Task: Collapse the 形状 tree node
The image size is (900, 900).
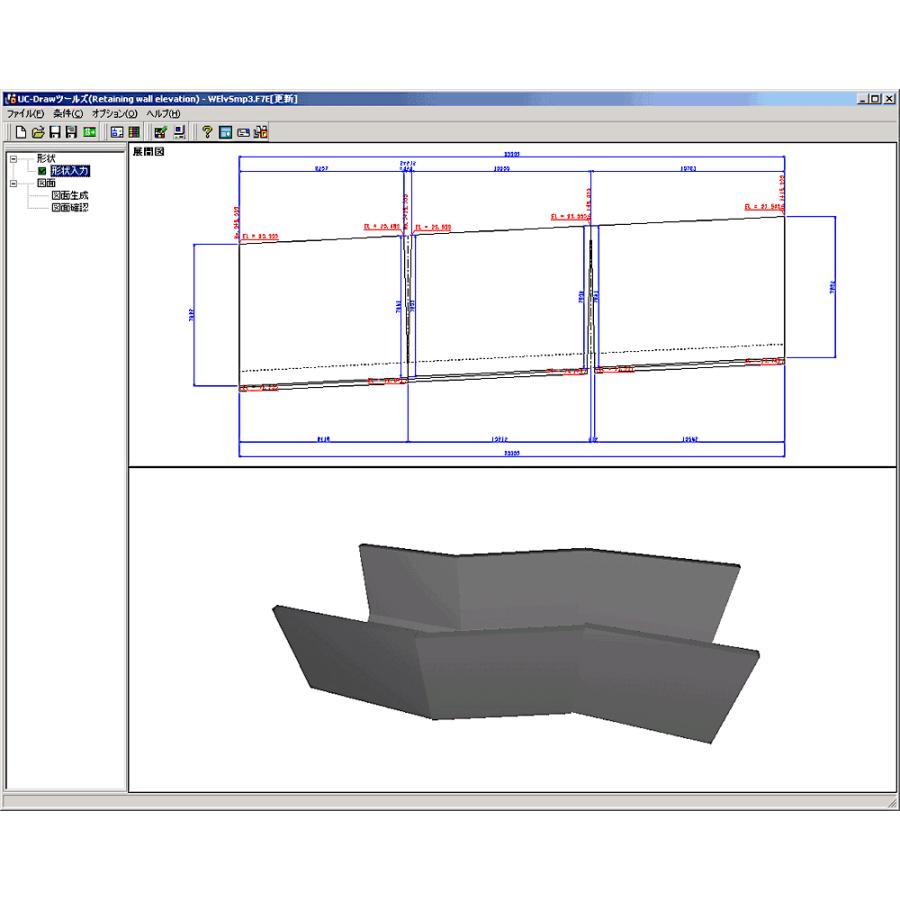Action: [14, 159]
